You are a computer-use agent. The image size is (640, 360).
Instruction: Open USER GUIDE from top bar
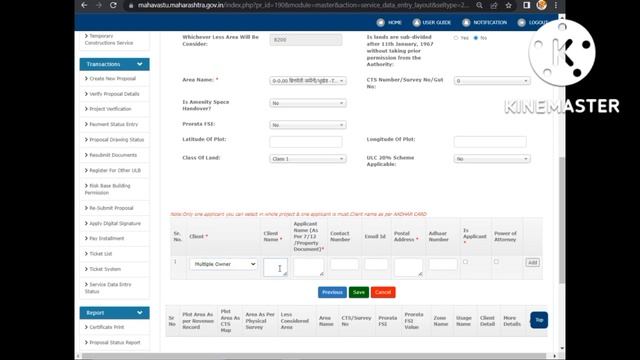(432, 22)
